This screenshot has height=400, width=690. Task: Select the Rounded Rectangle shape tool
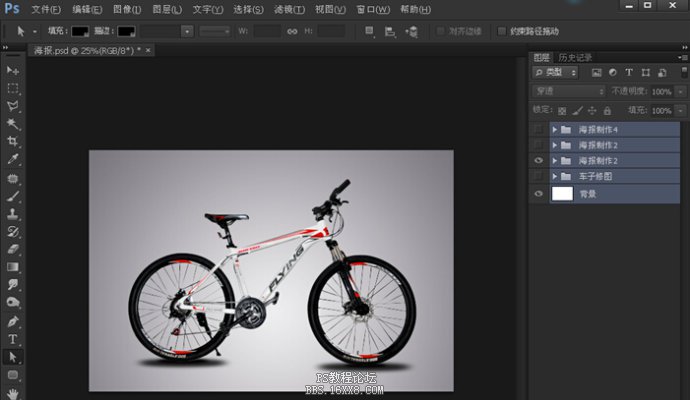pyautogui.click(x=13, y=375)
